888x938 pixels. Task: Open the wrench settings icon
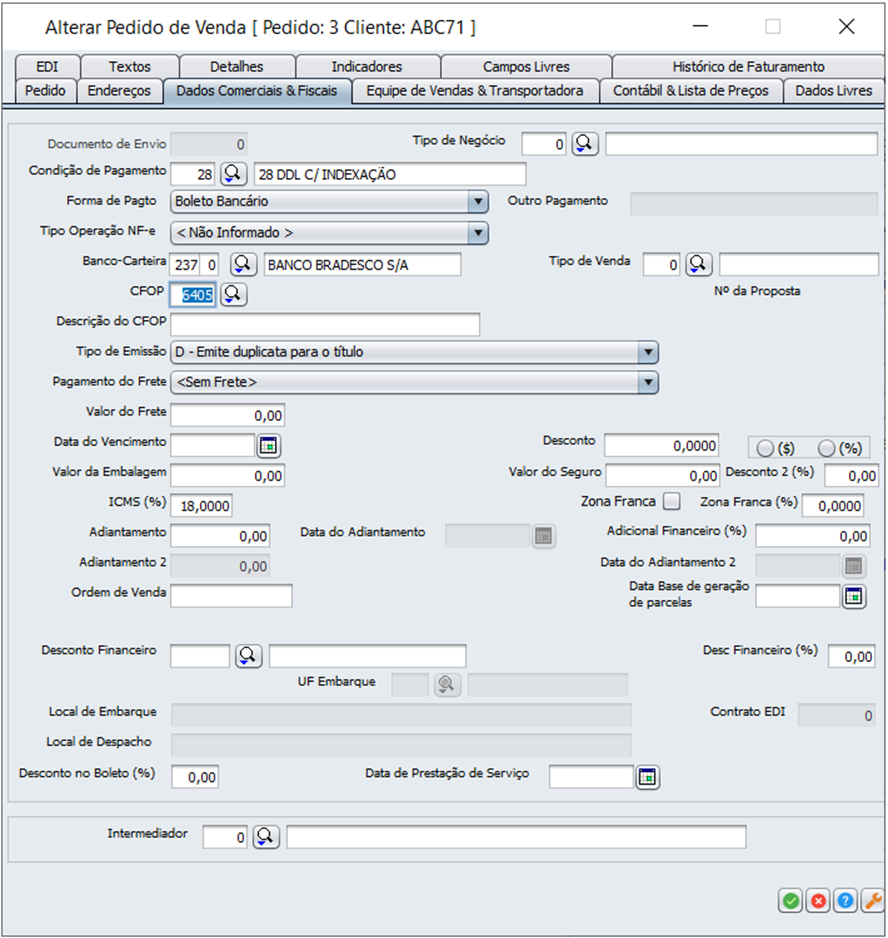872,900
